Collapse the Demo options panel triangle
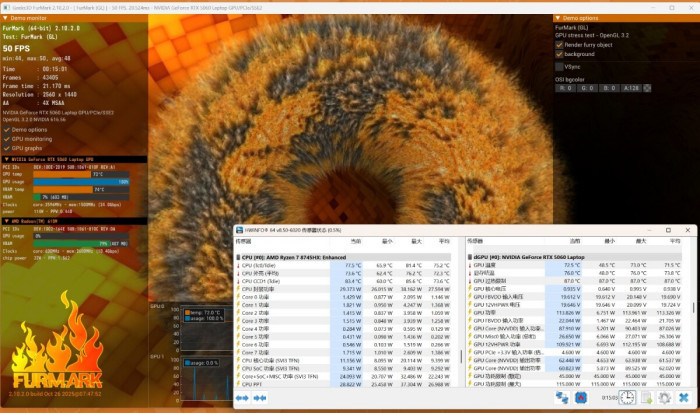 click(x=558, y=18)
